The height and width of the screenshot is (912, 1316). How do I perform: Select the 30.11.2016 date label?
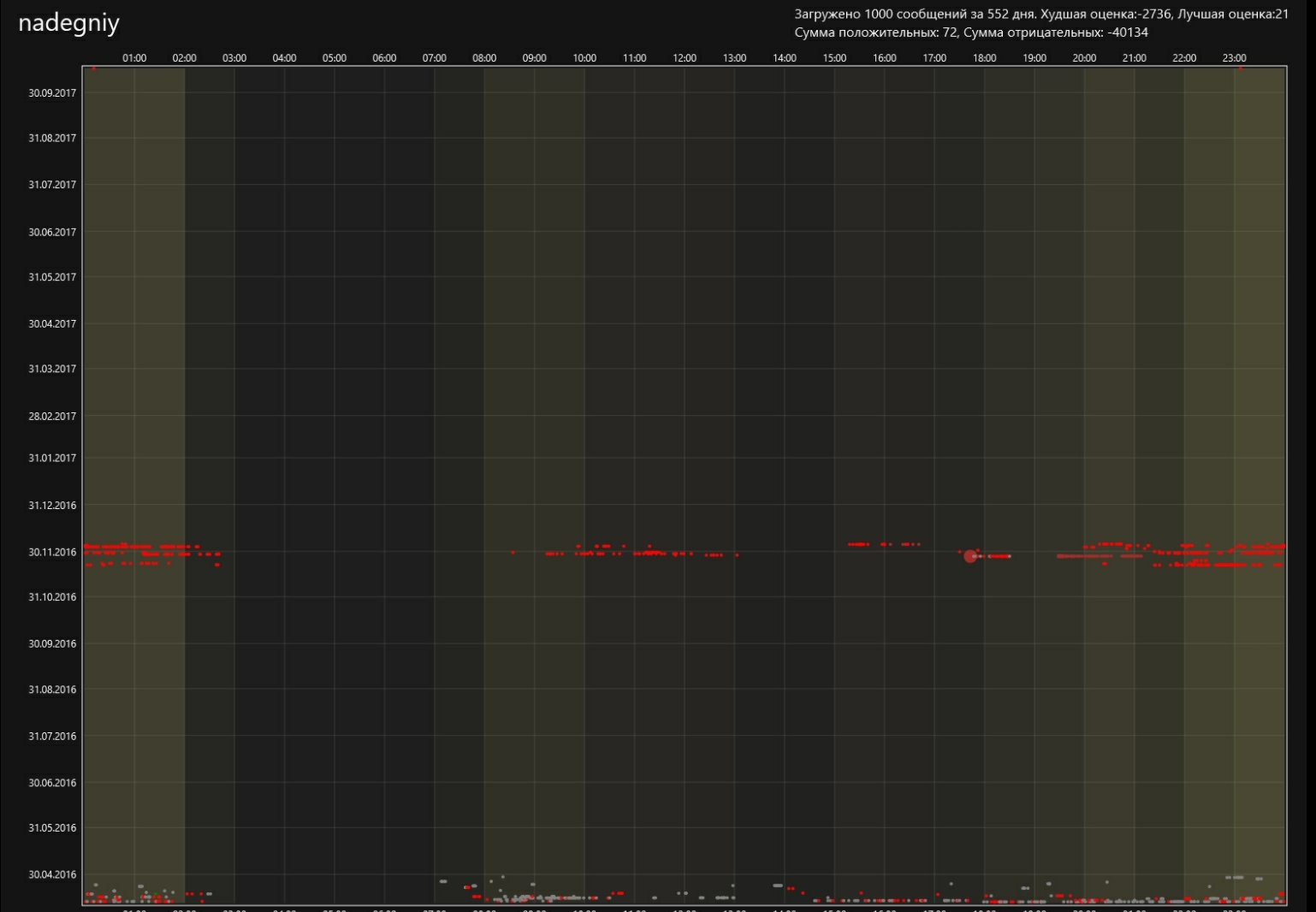pyautogui.click(x=52, y=553)
